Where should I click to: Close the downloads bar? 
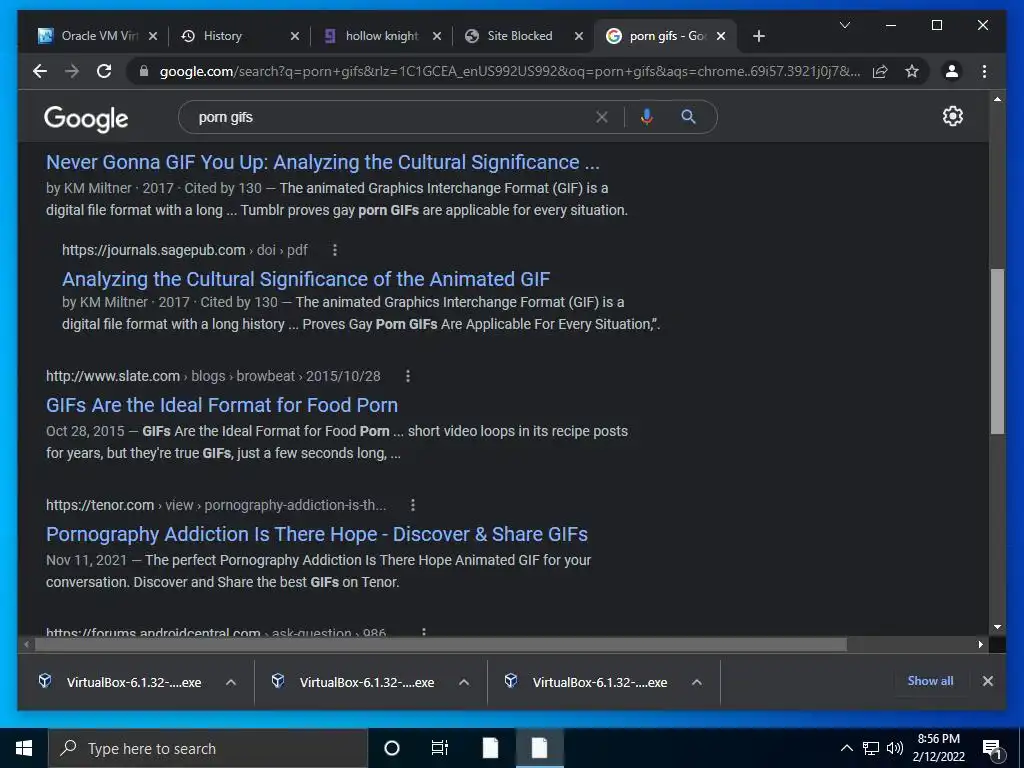(987, 681)
